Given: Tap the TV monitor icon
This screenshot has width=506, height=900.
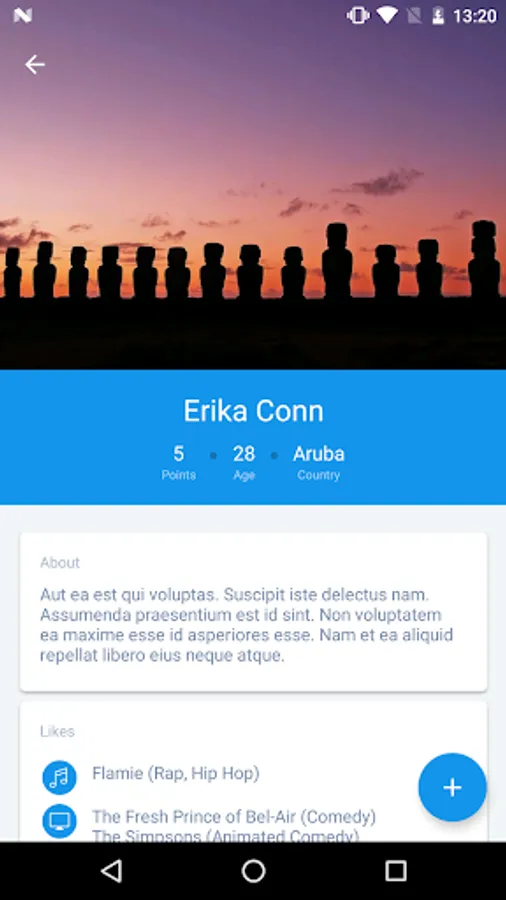Looking at the screenshot, I should [59, 821].
